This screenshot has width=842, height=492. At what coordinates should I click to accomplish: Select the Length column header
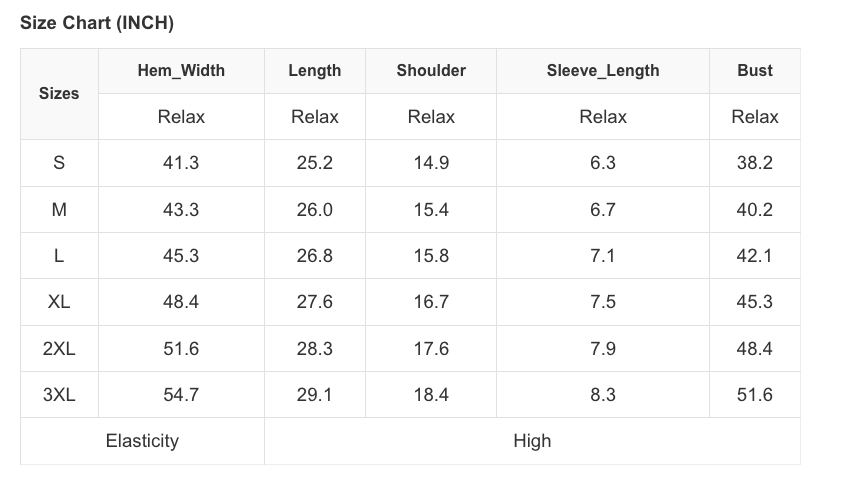coord(314,70)
